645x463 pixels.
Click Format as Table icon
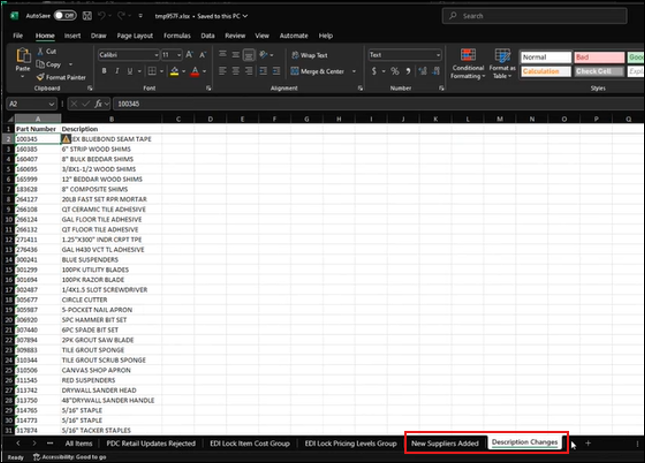coord(501,63)
